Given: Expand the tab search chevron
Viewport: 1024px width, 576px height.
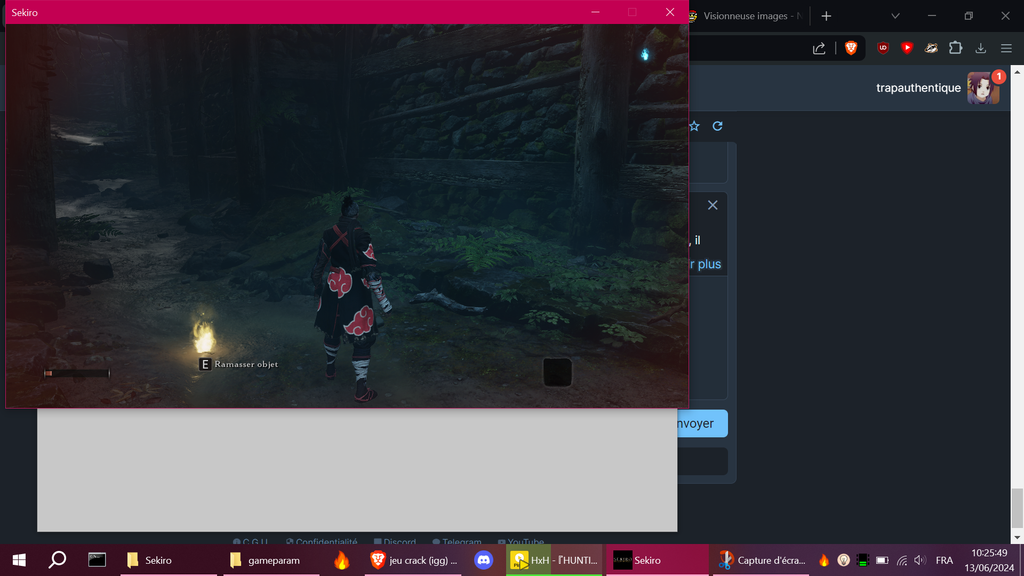Looking at the screenshot, I should click(895, 16).
